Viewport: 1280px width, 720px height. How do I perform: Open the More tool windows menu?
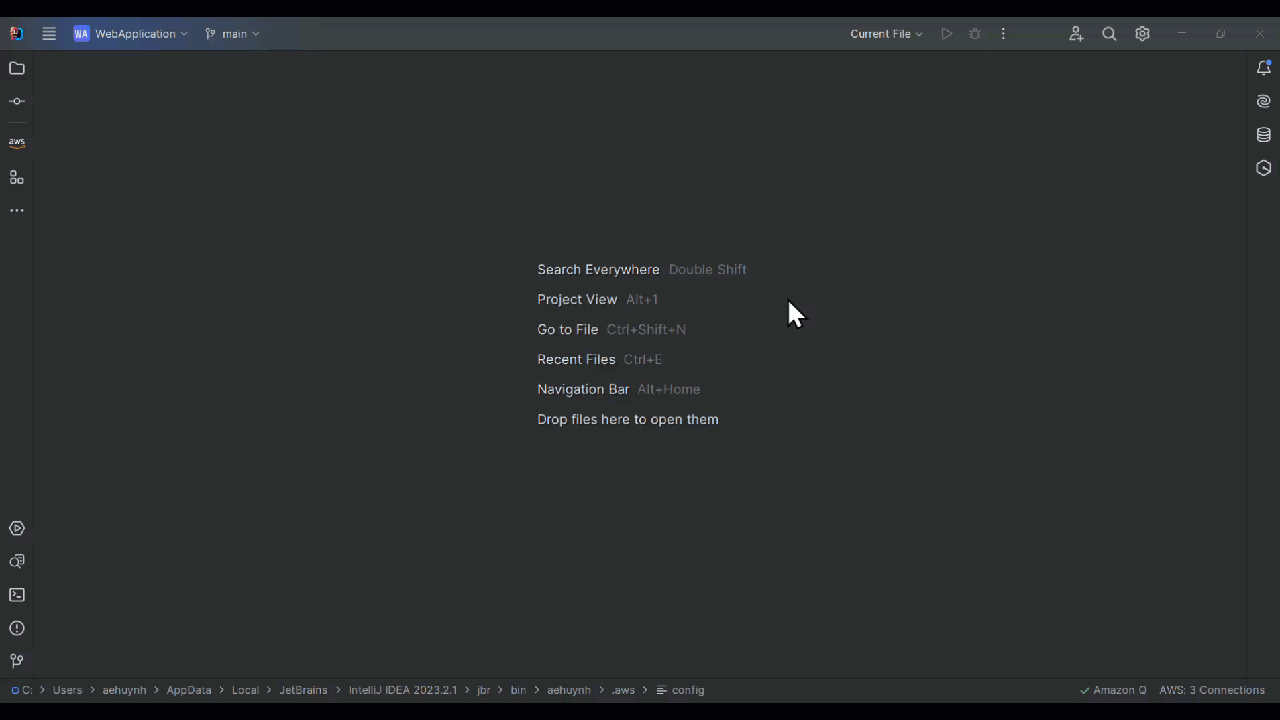click(16, 210)
